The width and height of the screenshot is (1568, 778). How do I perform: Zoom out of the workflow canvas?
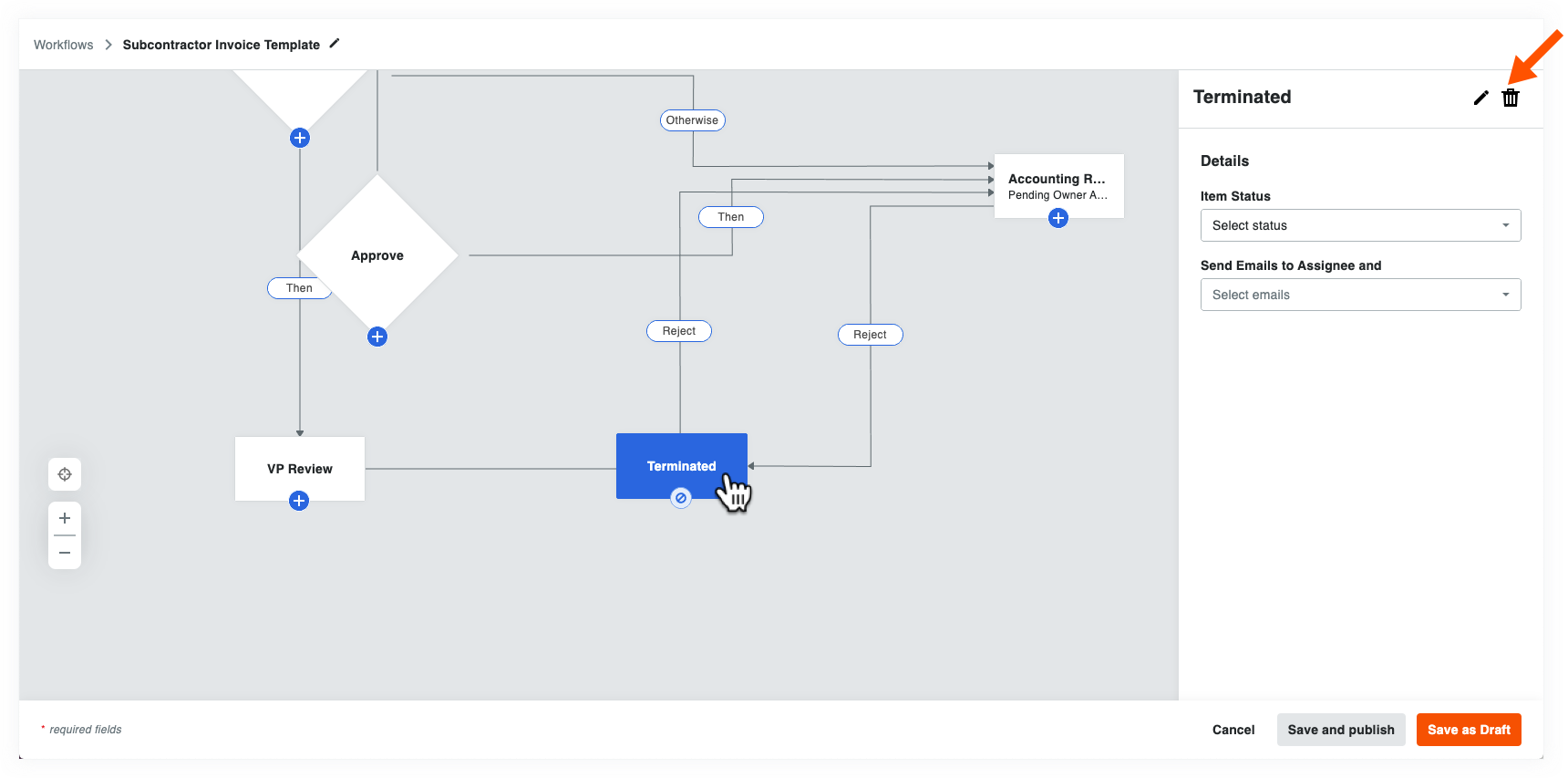(65, 553)
